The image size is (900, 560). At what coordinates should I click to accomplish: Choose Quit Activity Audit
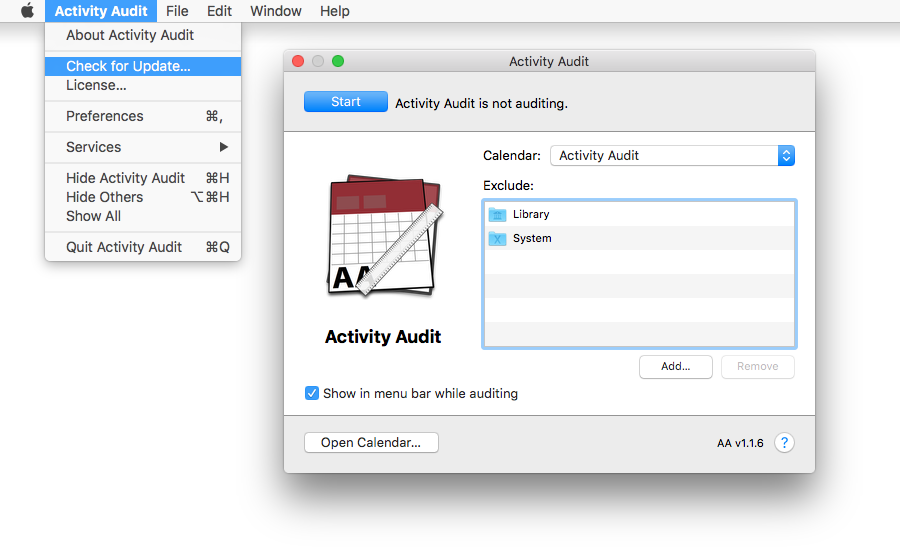pyautogui.click(x=143, y=247)
